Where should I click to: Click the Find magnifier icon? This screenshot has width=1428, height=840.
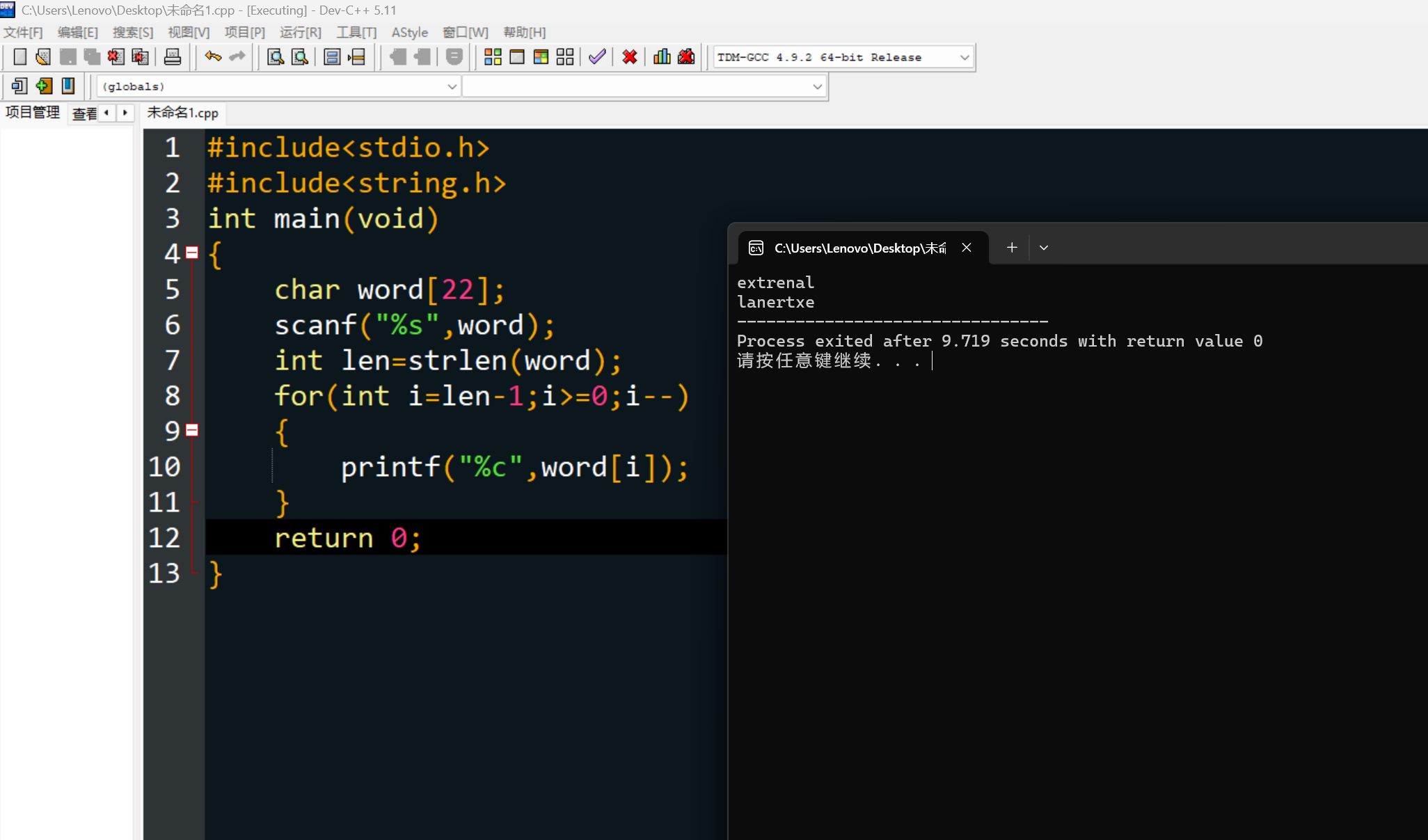click(x=276, y=57)
